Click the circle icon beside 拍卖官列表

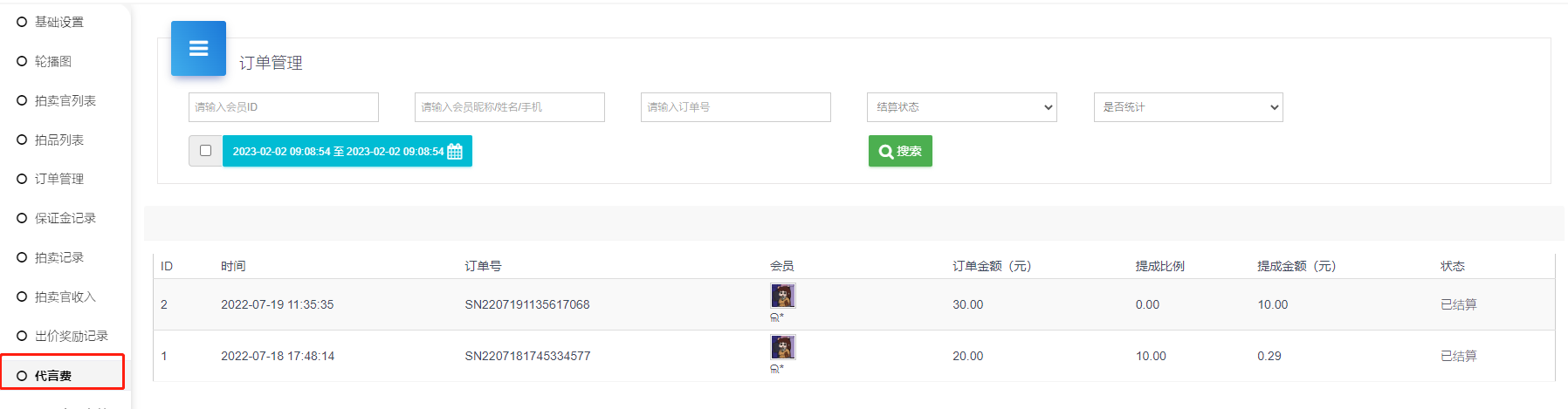[22, 100]
